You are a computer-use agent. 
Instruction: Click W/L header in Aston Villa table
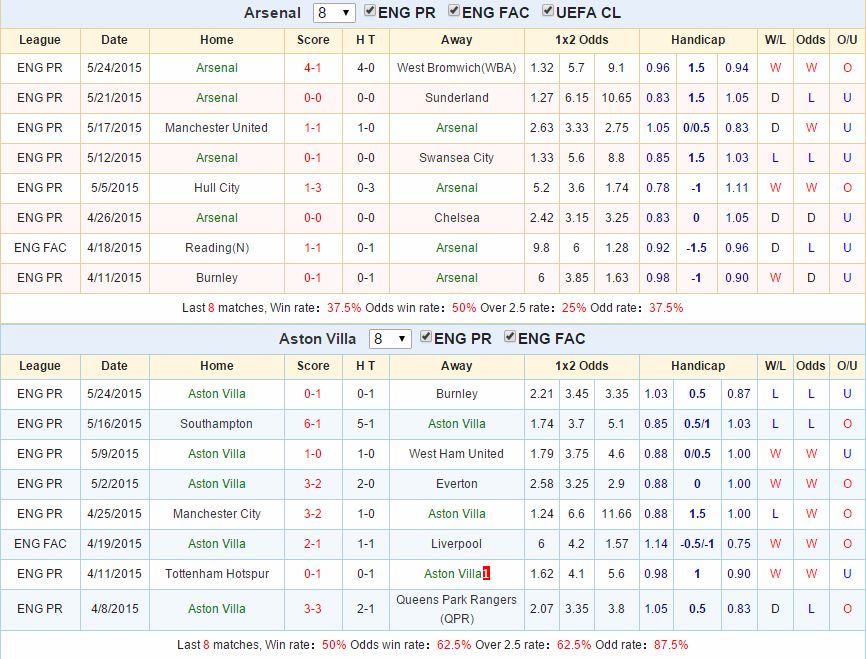point(775,366)
